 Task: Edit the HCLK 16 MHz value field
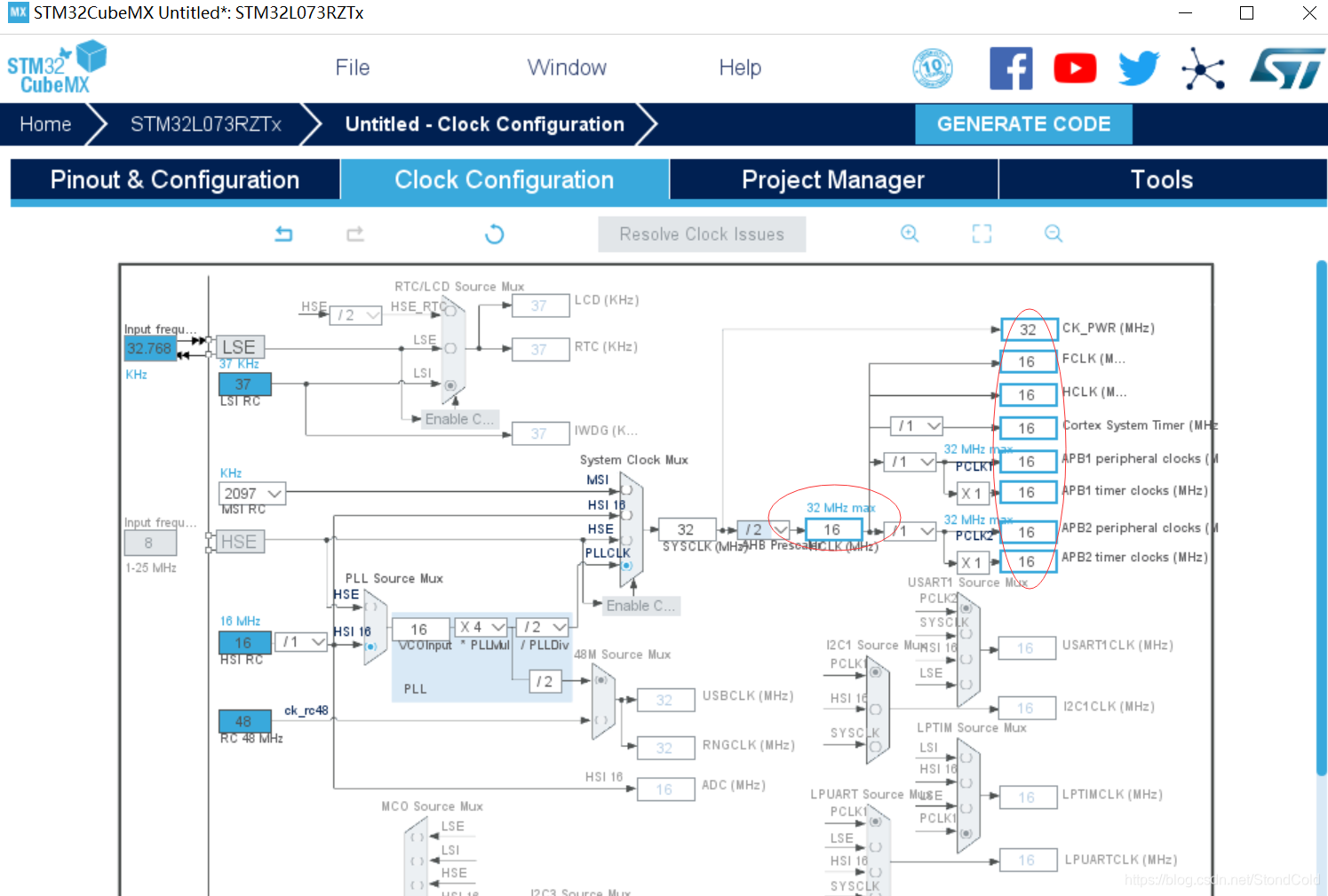[832, 529]
